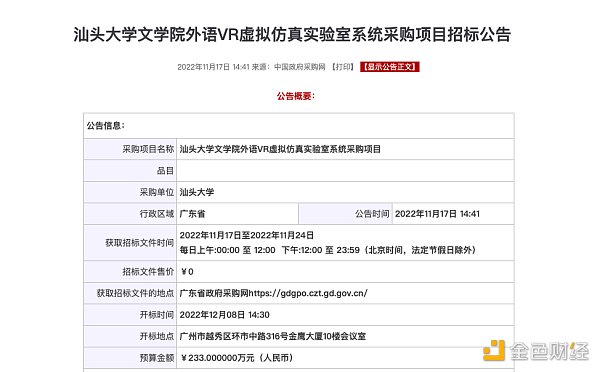600x372 pixels.
Task: Click the 行政区域 value 广东省
Action: [x=192, y=214]
